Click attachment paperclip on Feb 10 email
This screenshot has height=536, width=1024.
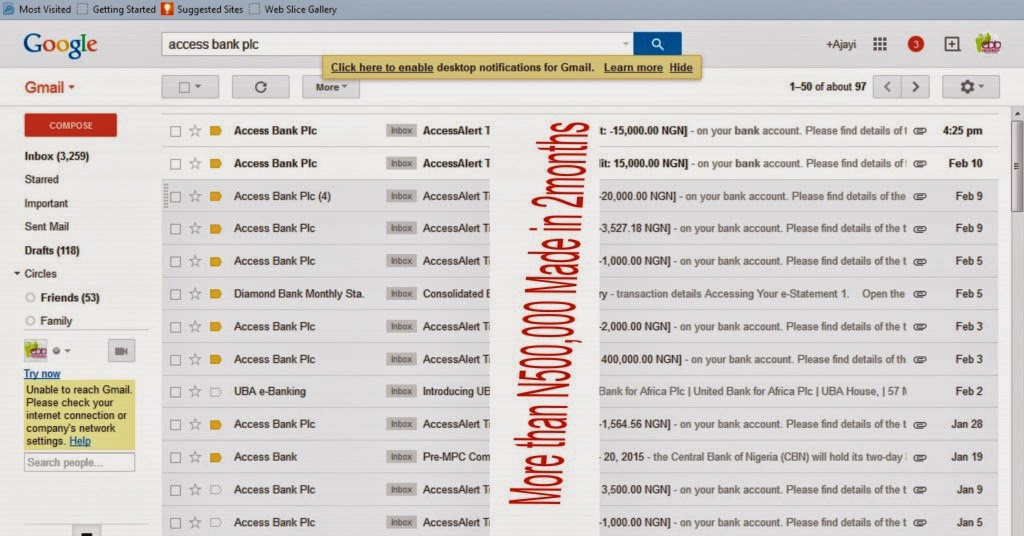[x=920, y=163]
